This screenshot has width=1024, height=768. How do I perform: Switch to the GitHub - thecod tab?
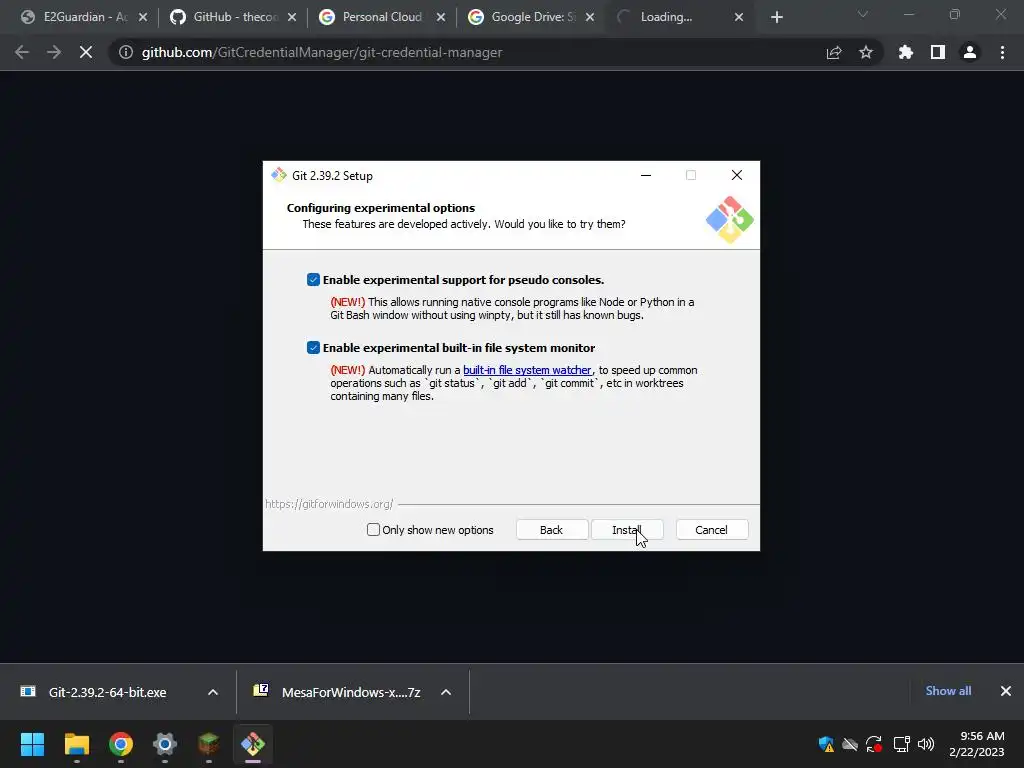click(234, 17)
